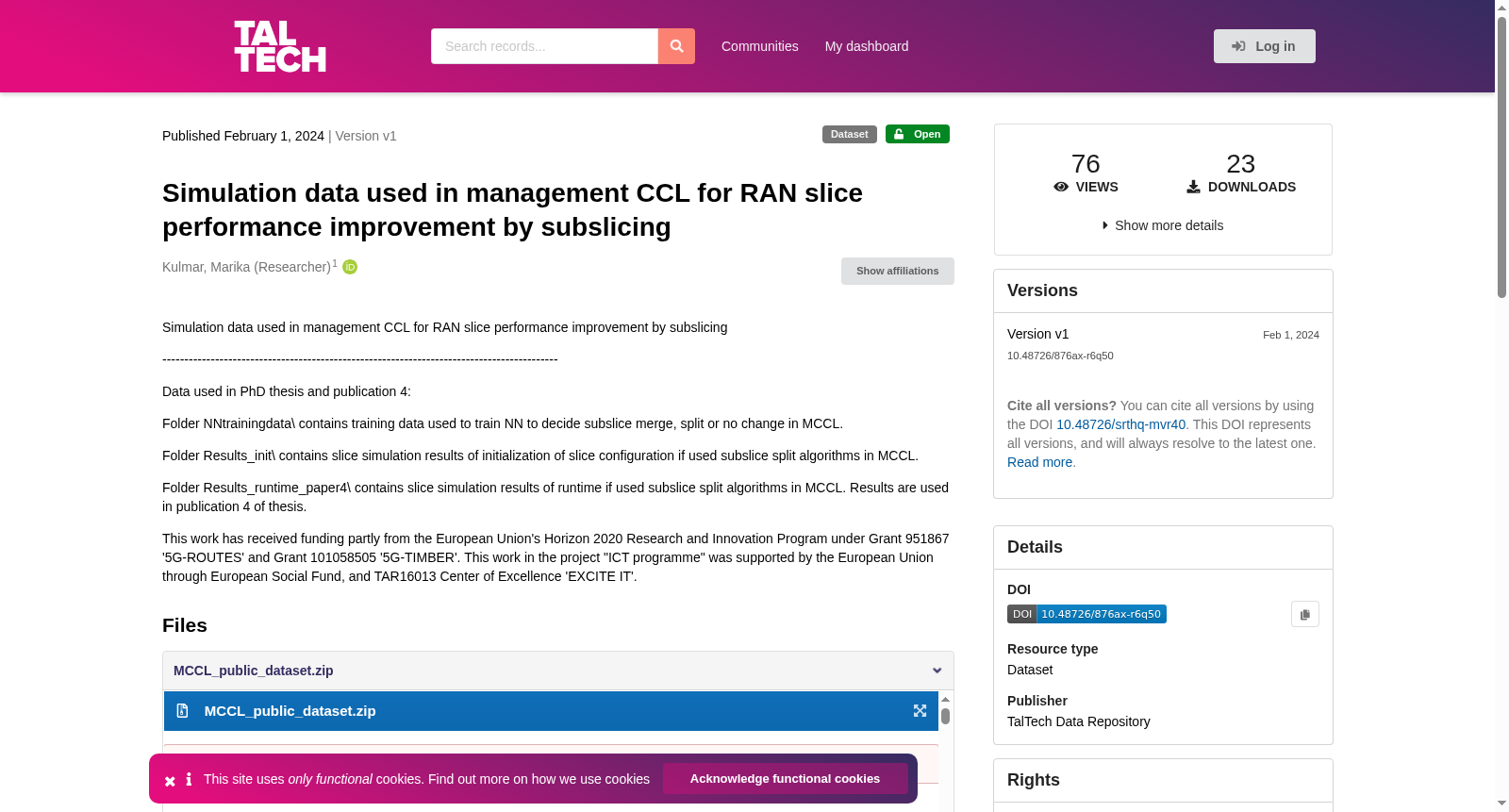Expand Show more details statistics
This screenshot has width=1509, height=812.
(x=1163, y=225)
